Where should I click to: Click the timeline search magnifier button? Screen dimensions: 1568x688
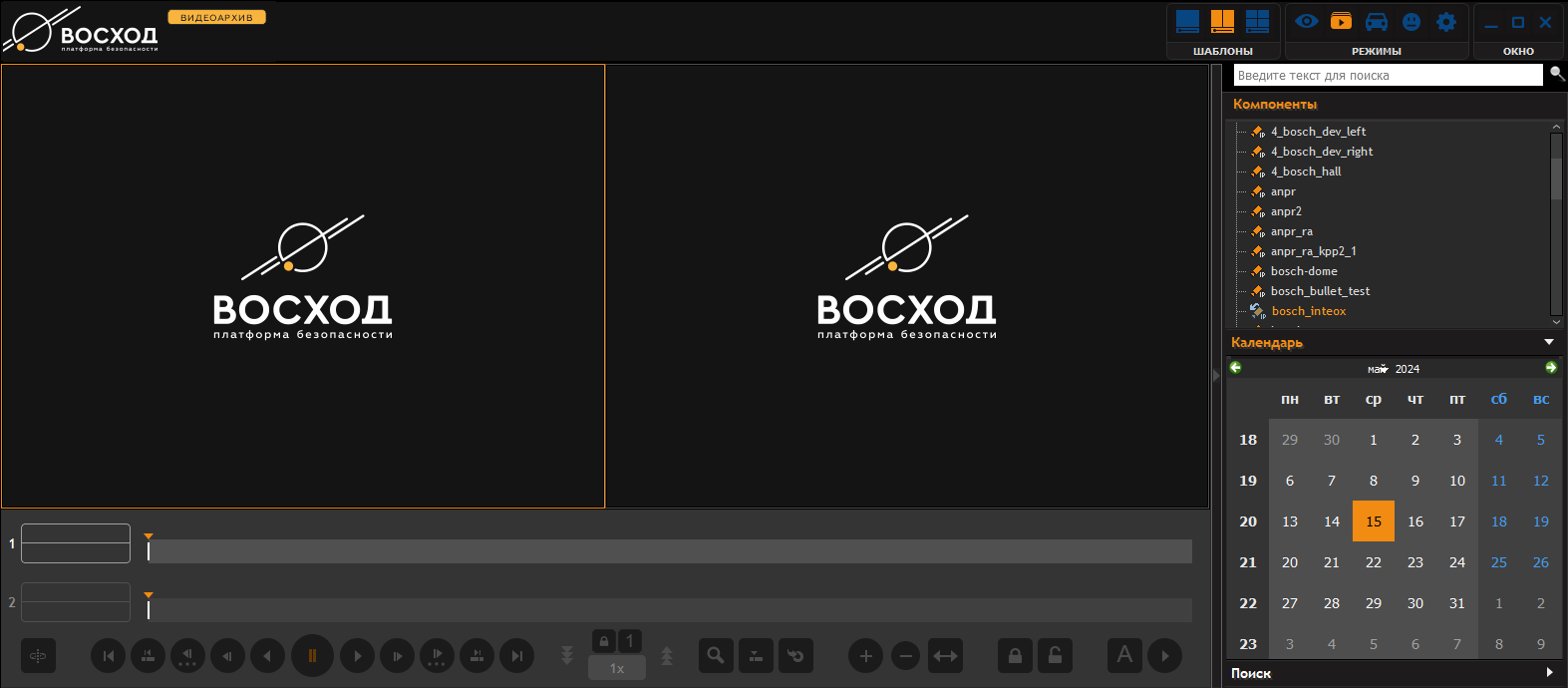[x=716, y=656]
